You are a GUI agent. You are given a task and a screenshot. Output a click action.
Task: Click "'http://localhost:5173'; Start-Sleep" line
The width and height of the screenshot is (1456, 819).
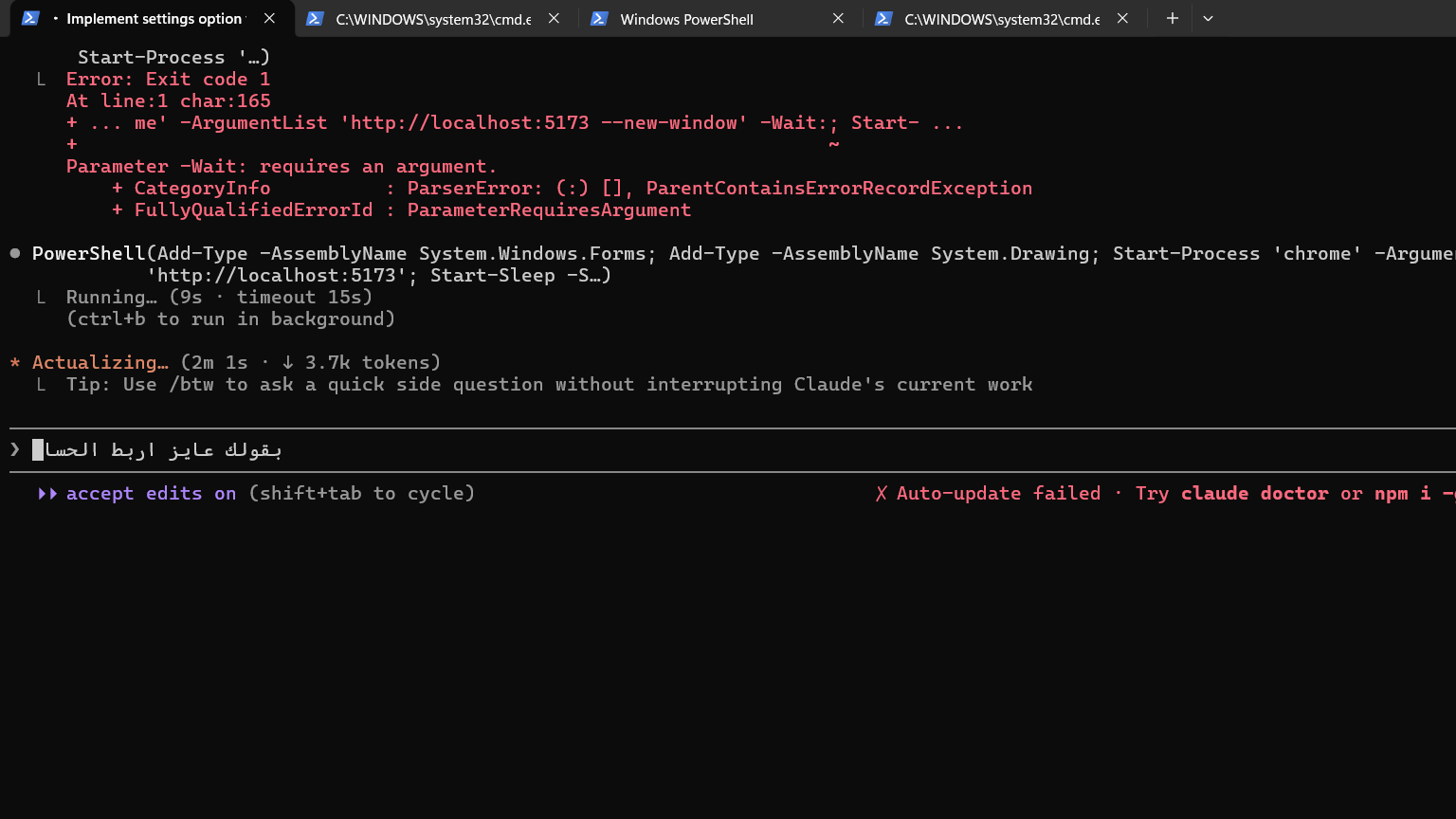pyautogui.click(x=378, y=275)
